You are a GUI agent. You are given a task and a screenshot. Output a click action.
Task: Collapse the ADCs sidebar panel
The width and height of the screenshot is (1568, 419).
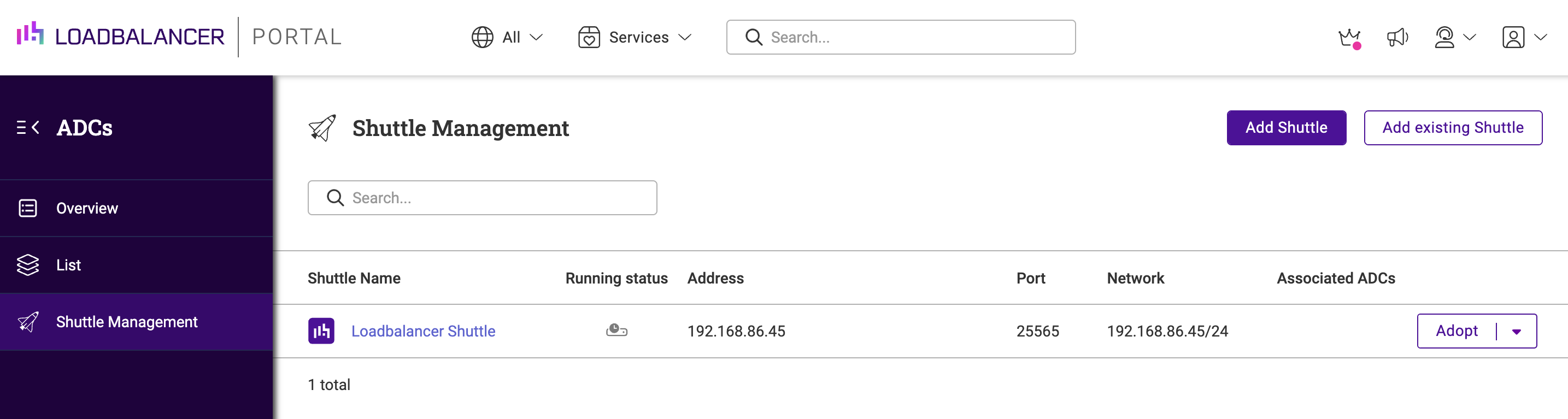27,127
